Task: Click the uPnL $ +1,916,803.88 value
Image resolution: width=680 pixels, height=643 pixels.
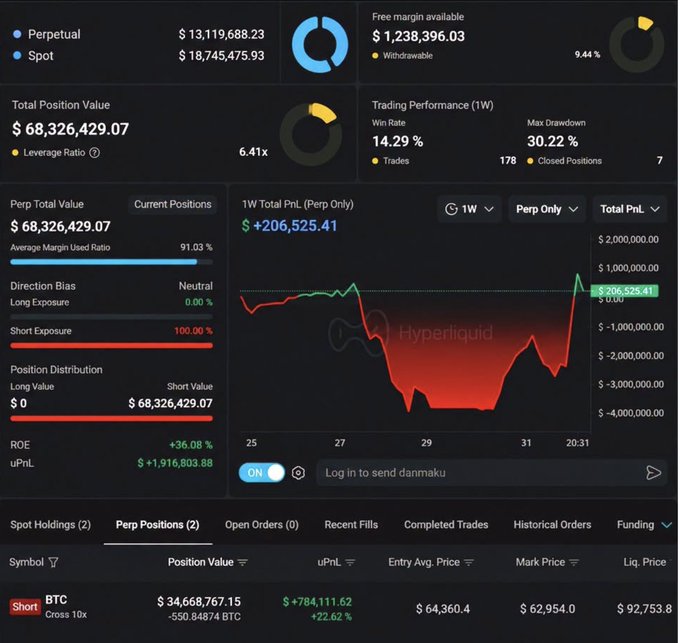Action: tap(175, 463)
